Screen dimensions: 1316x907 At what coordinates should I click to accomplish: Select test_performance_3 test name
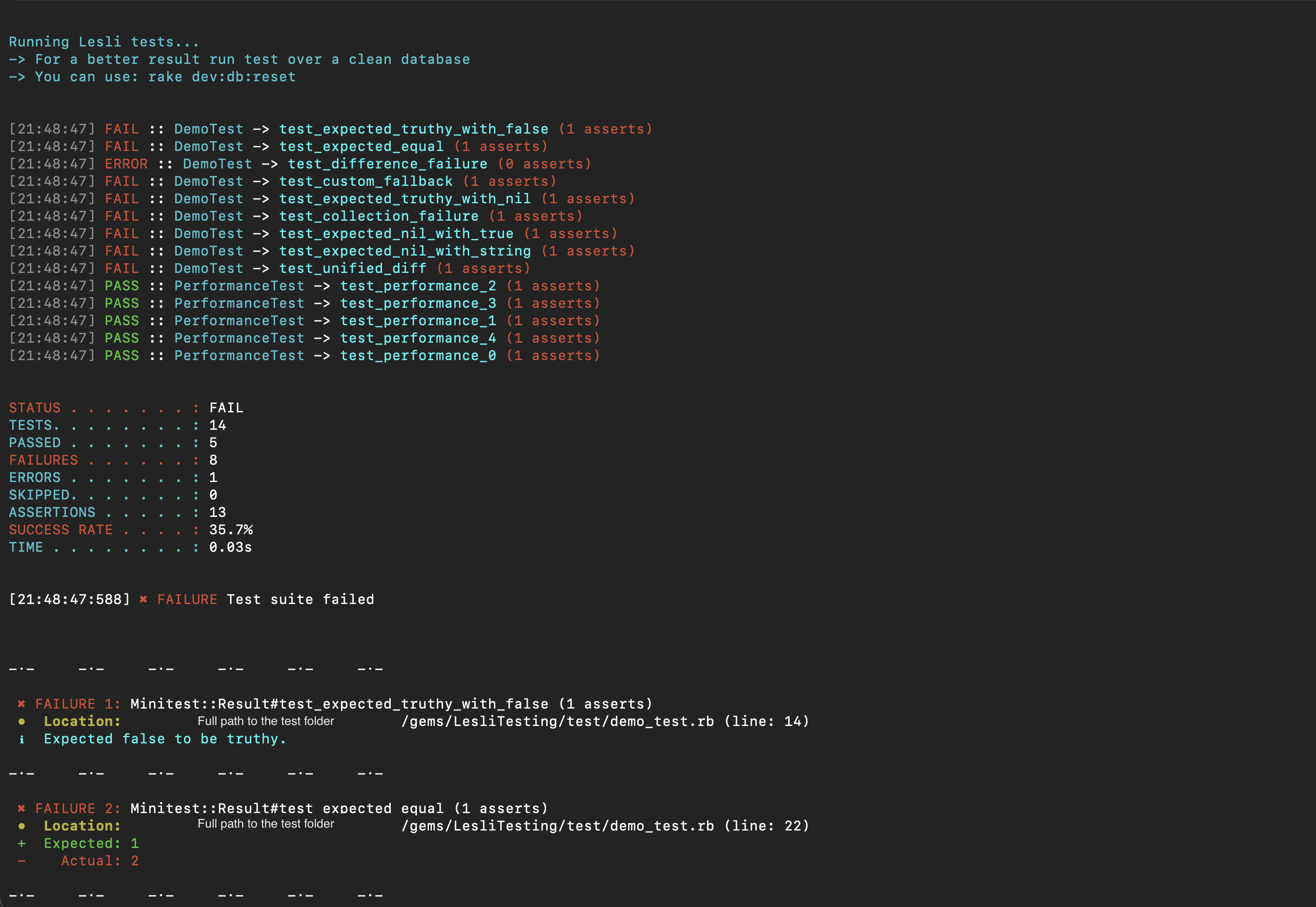point(418,303)
